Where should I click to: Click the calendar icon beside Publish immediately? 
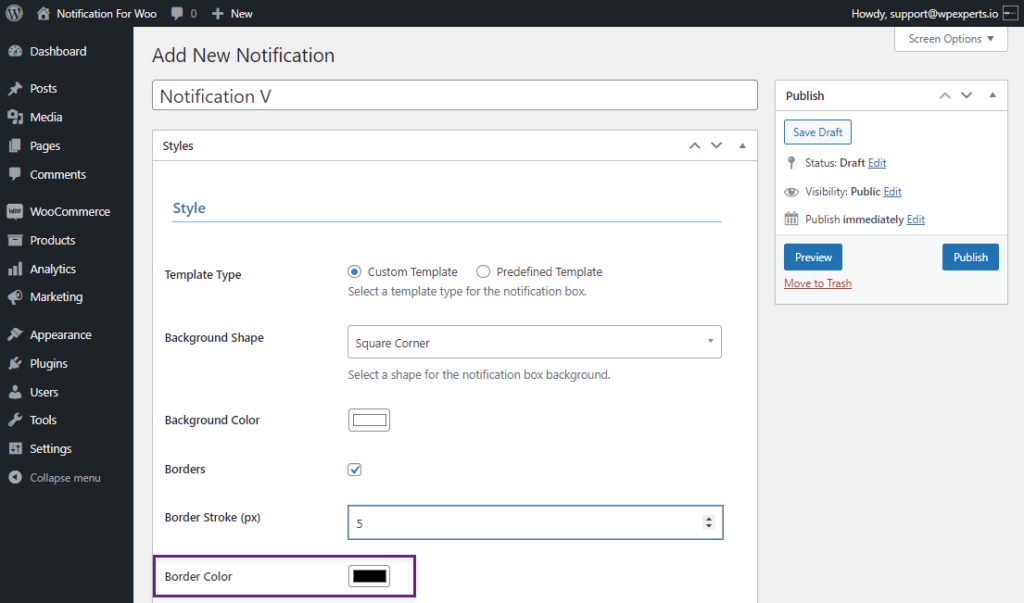click(791, 219)
